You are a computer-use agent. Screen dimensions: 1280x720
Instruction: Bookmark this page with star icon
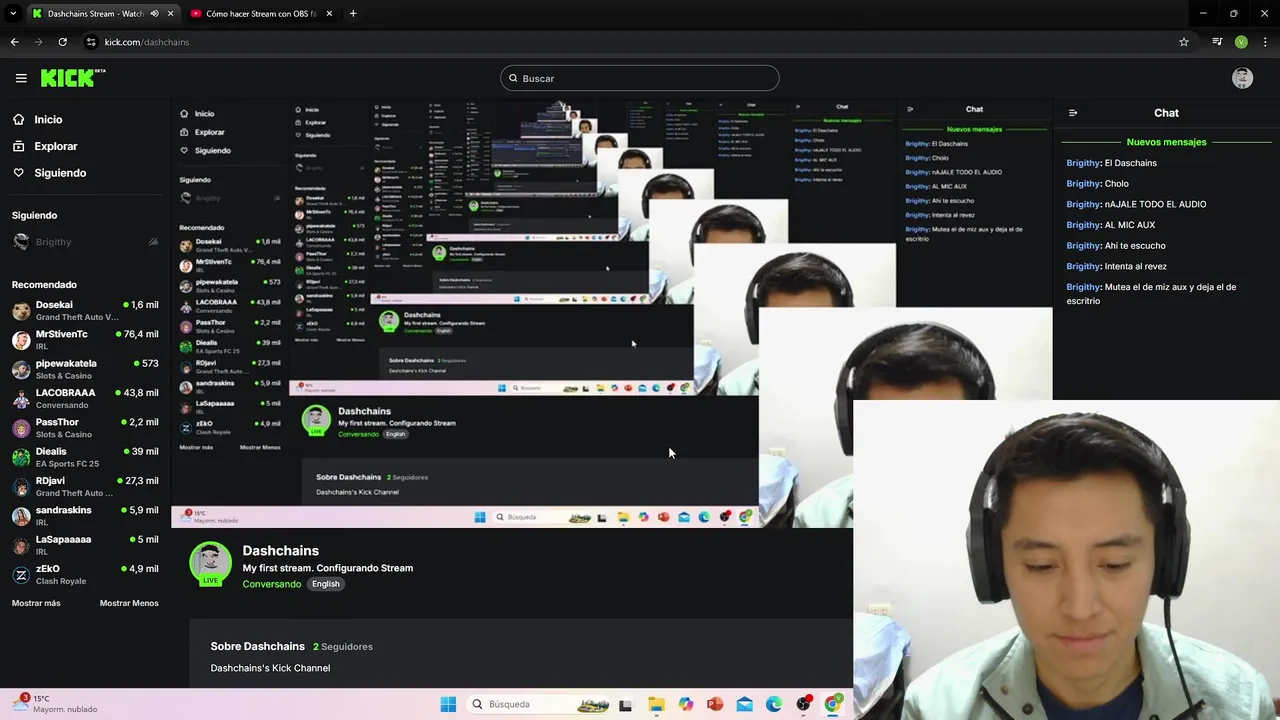[x=1184, y=42]
